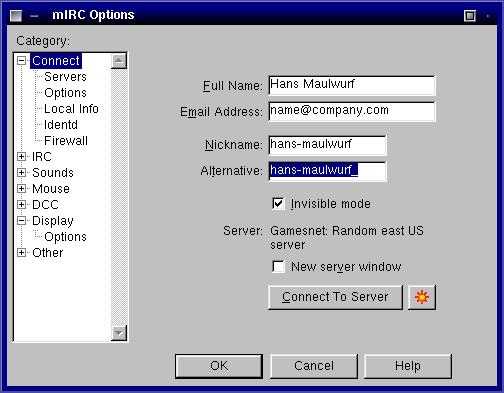504x393 pixels.
Task: Click the maximize icon in title bar
Action: point(470,15)
